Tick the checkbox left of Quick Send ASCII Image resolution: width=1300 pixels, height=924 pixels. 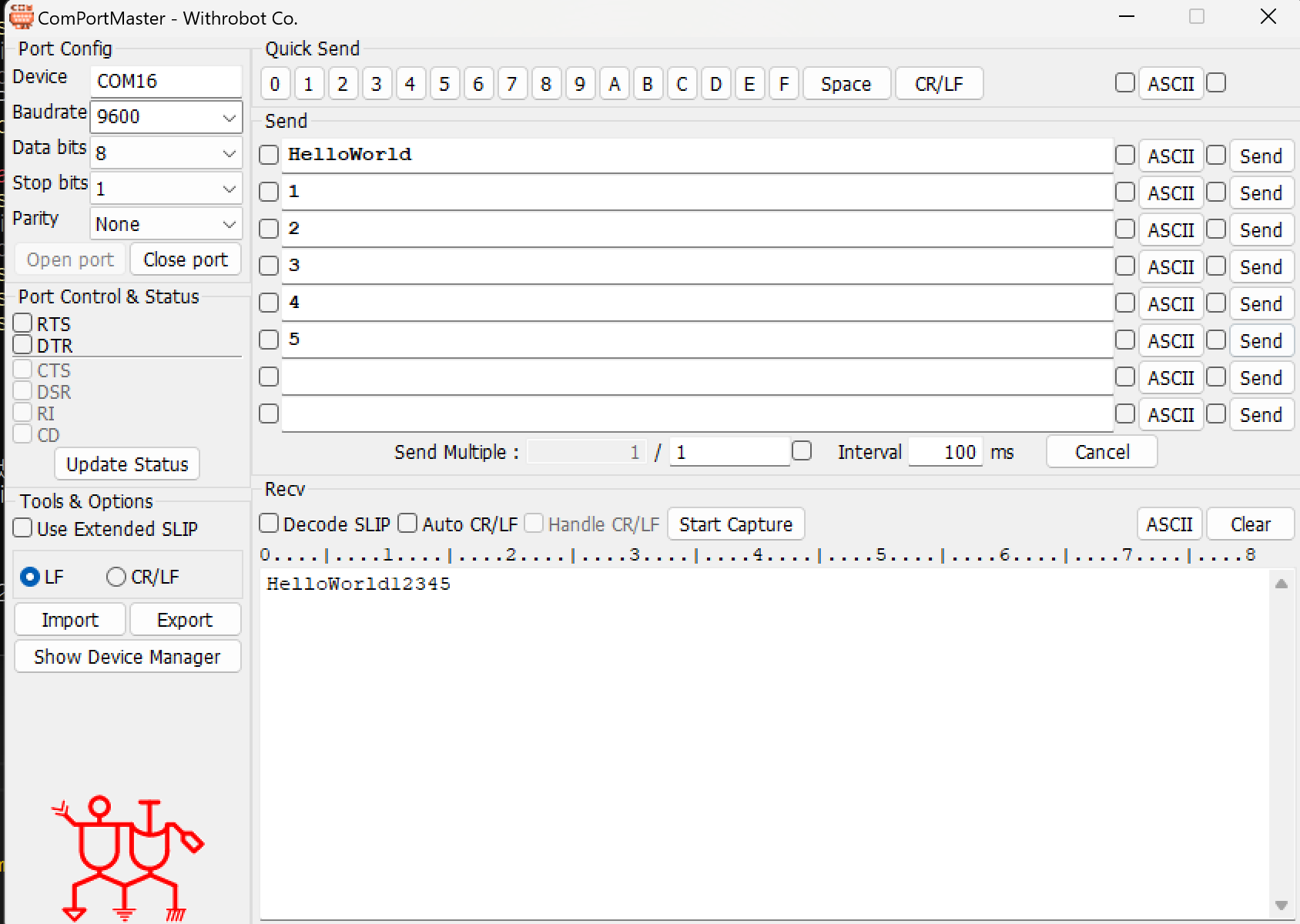pyautogui.click(x=1125, y=82)
